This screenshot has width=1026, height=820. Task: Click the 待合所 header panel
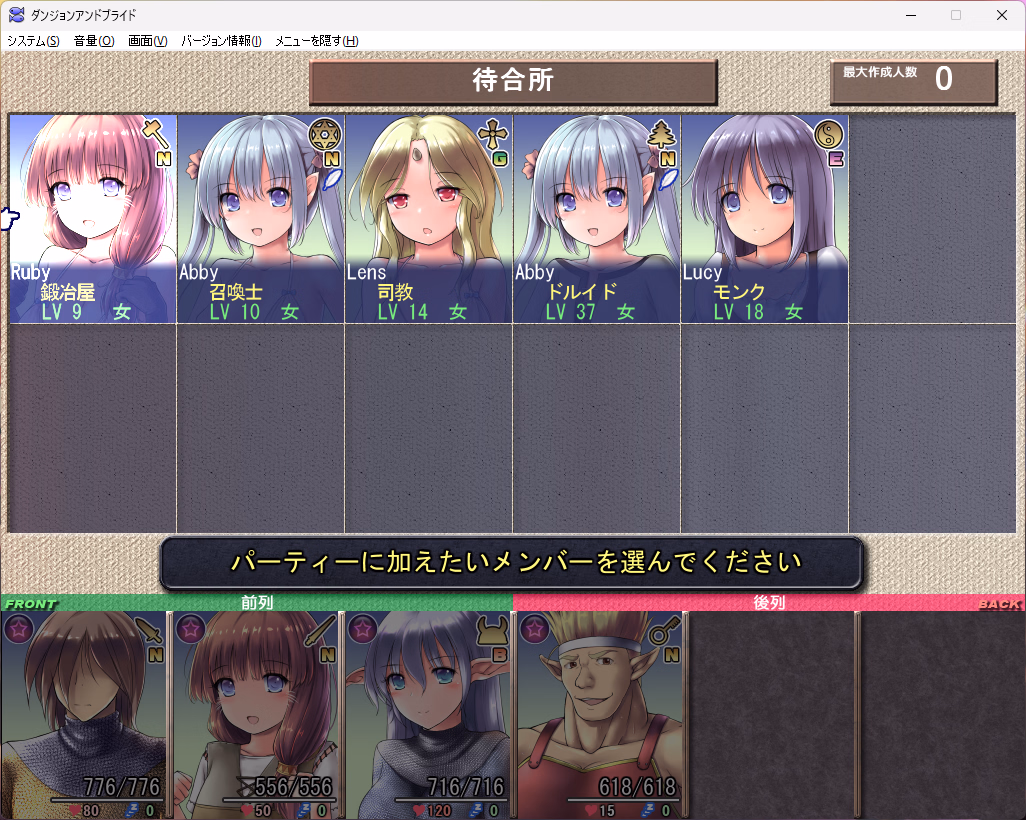[x=513, y=82]
